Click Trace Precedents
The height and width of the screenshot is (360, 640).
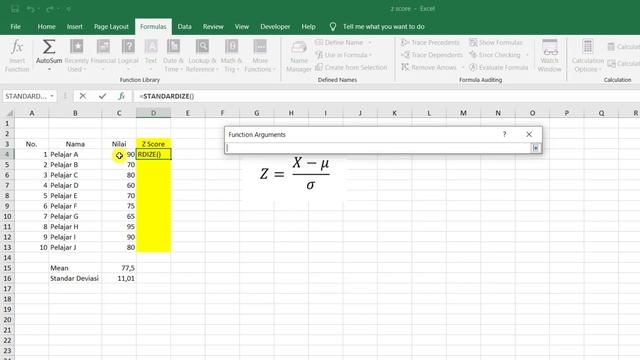(x=430, y=42)
